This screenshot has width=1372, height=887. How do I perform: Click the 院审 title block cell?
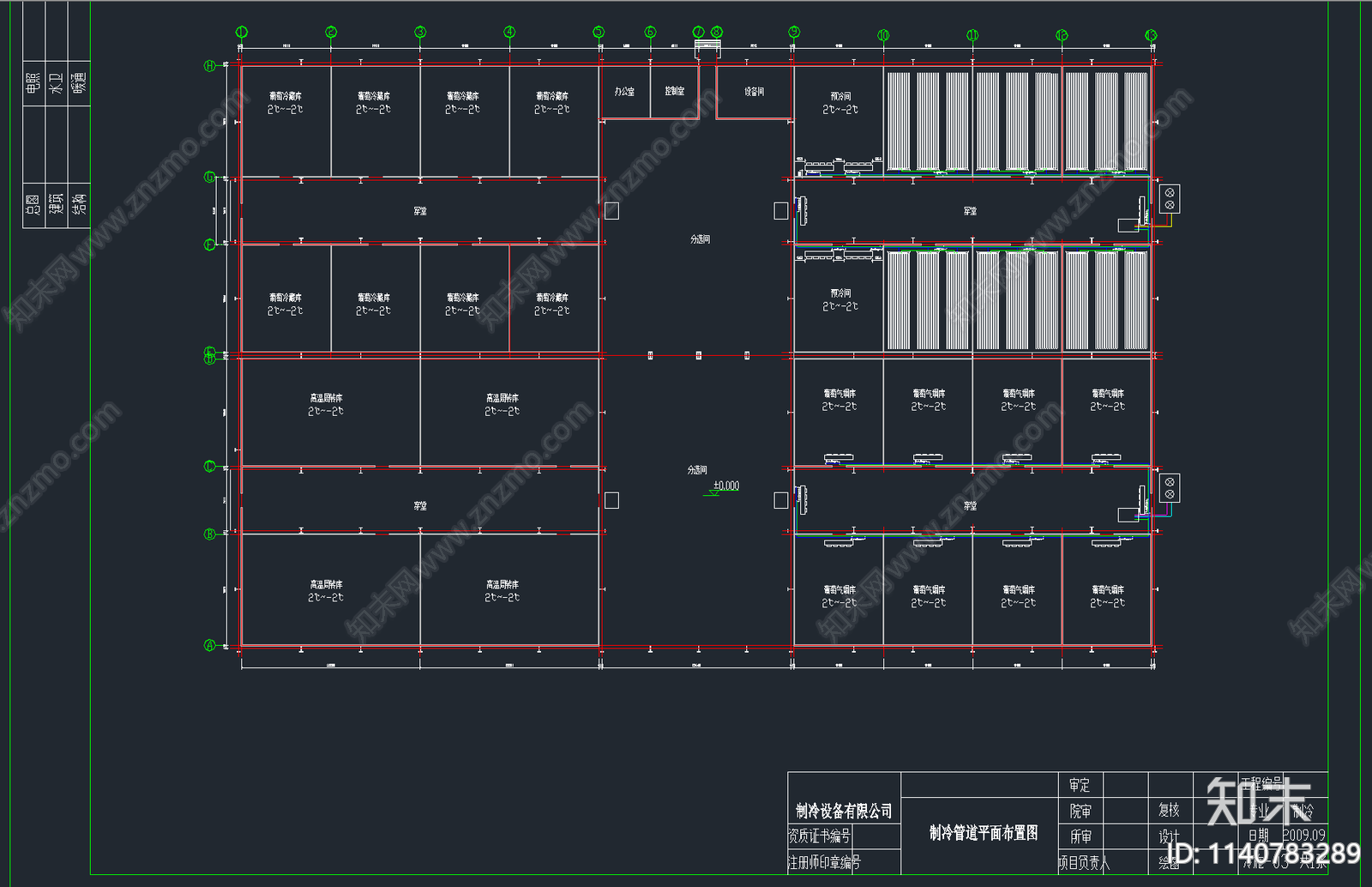[x=1080, y=811]
